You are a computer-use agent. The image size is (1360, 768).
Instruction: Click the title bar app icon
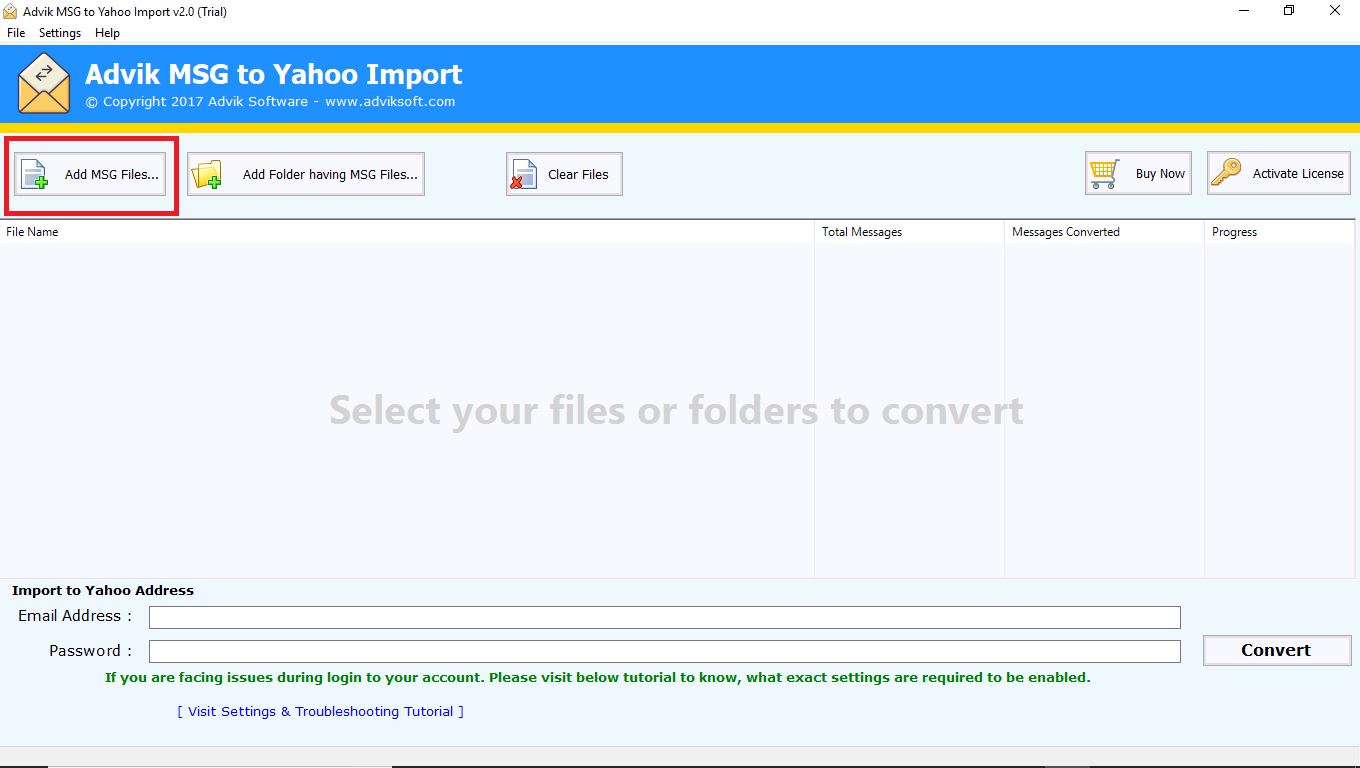10,10
